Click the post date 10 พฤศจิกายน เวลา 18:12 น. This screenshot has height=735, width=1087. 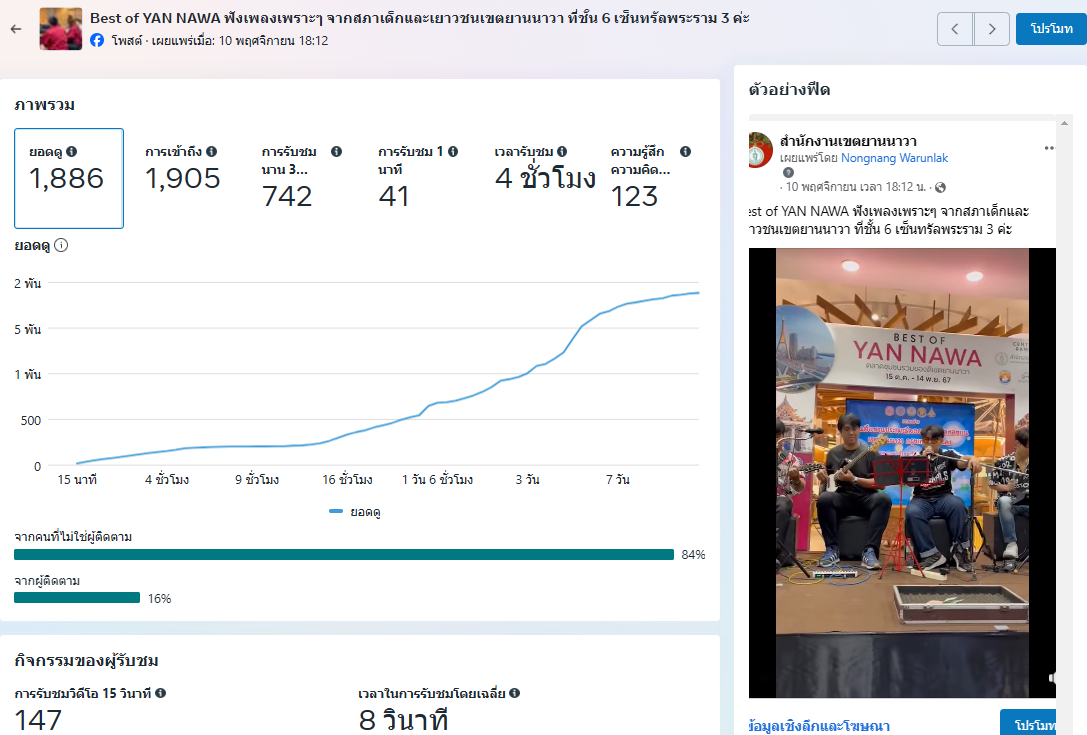pyautogui.click(x=855, y=187)
